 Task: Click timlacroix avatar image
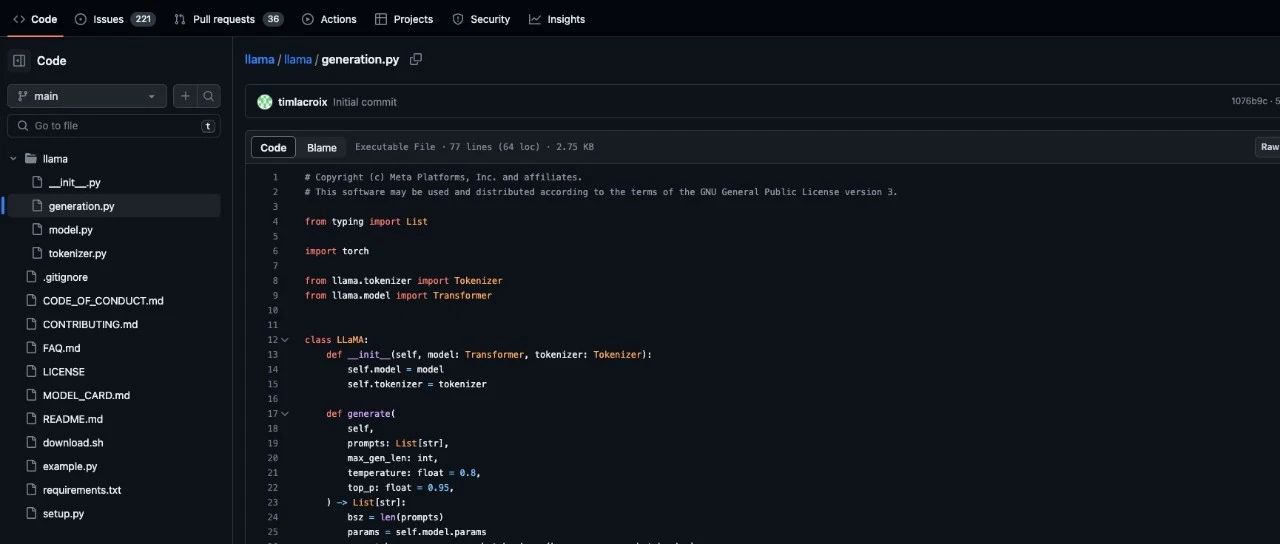(265, 102)
